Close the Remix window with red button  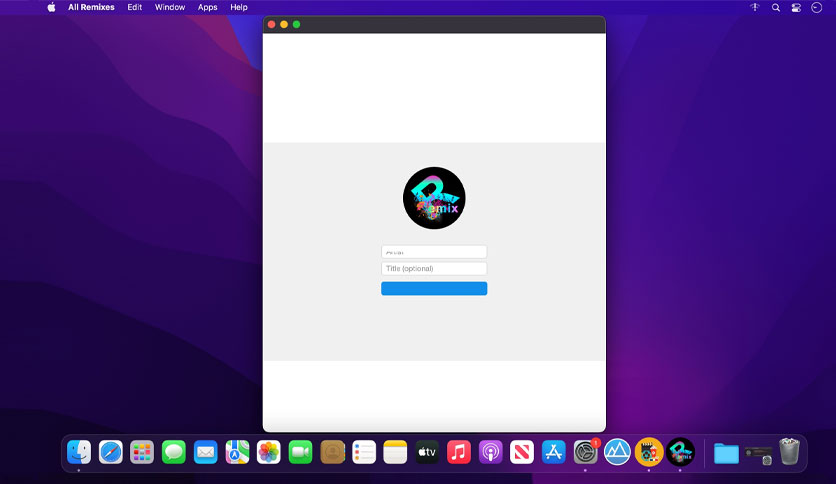(271, 25)
